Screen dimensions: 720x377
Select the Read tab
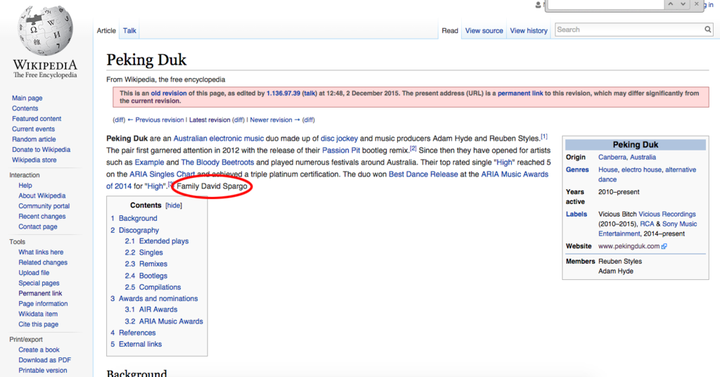click(x=450, y=31)
